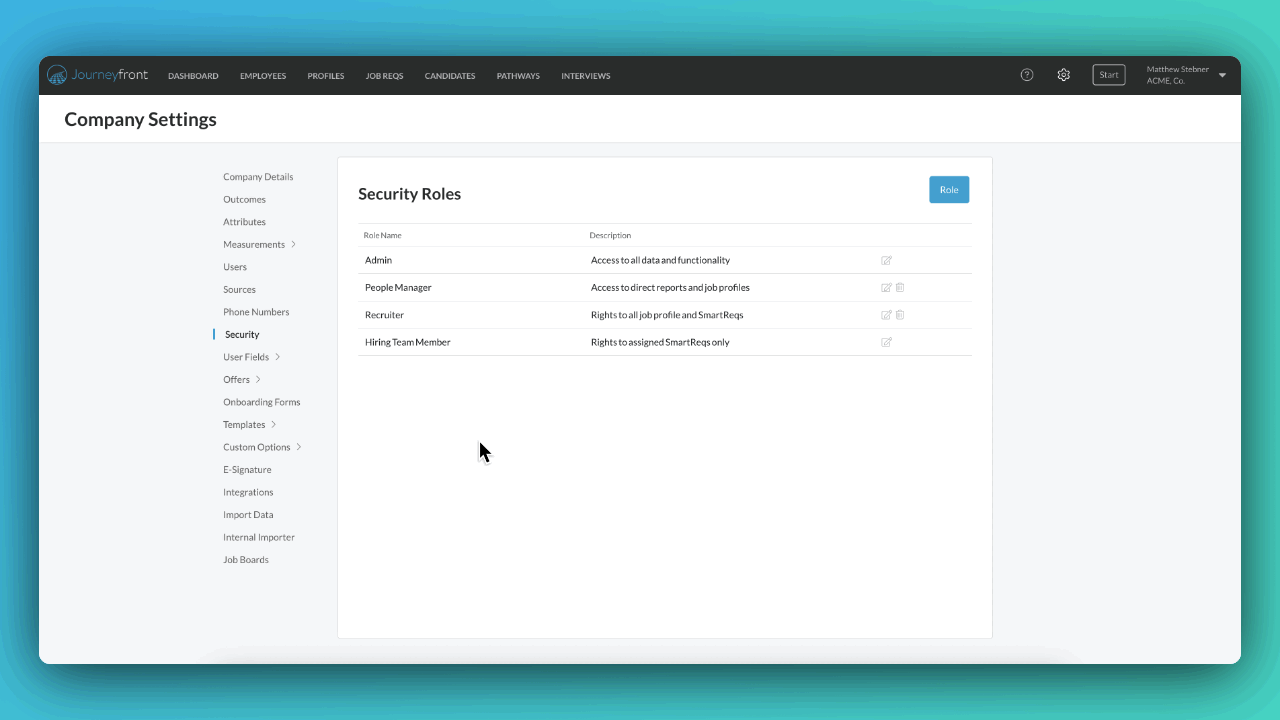This screenshot has width=1280, height=720.
Task: Click the Start button
Action: pyautogui.click(x=1108, y=74)
